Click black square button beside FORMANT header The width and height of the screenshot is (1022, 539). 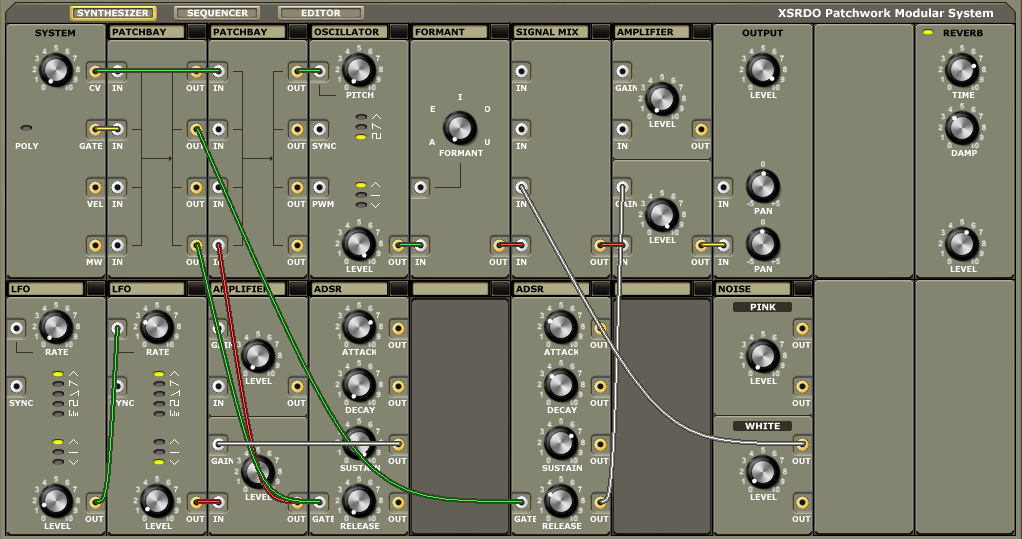pyautogui.click(x=500, y=32)
